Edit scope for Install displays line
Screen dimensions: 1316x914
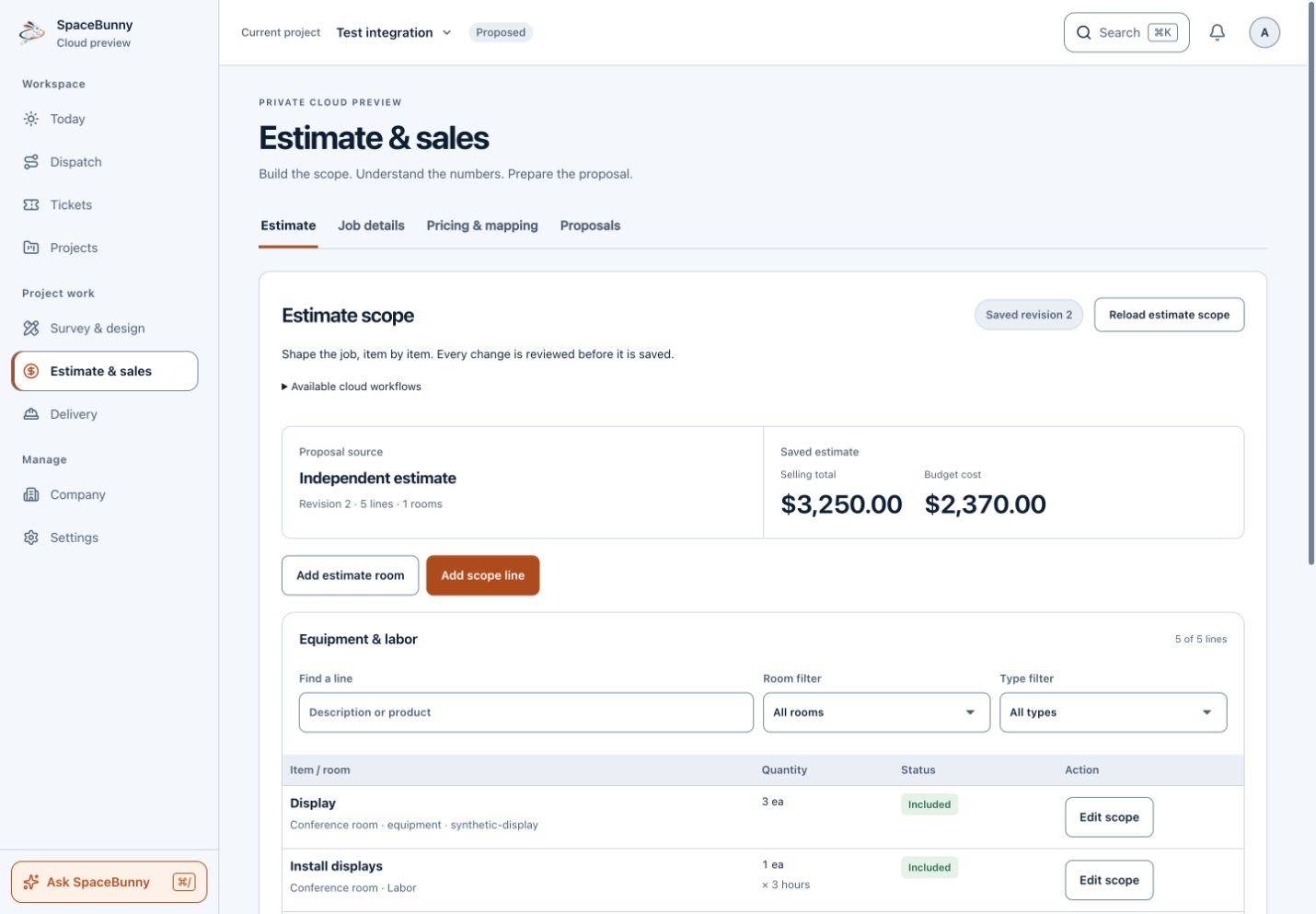tap(1109, 880)
